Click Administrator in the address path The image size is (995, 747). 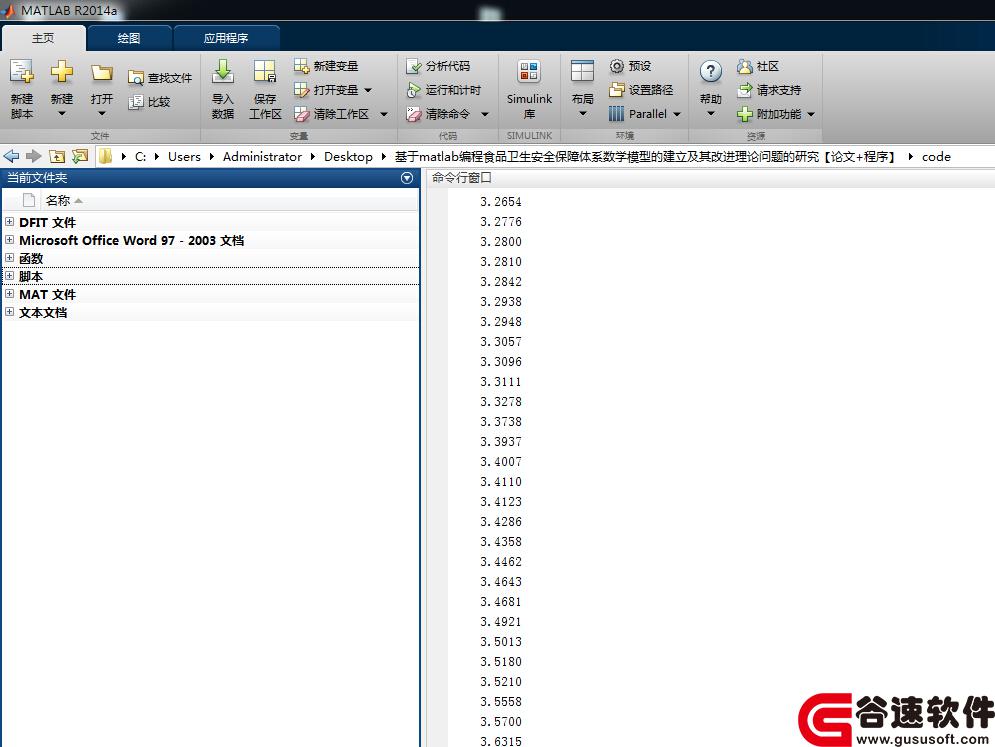[x=262, y=157]
